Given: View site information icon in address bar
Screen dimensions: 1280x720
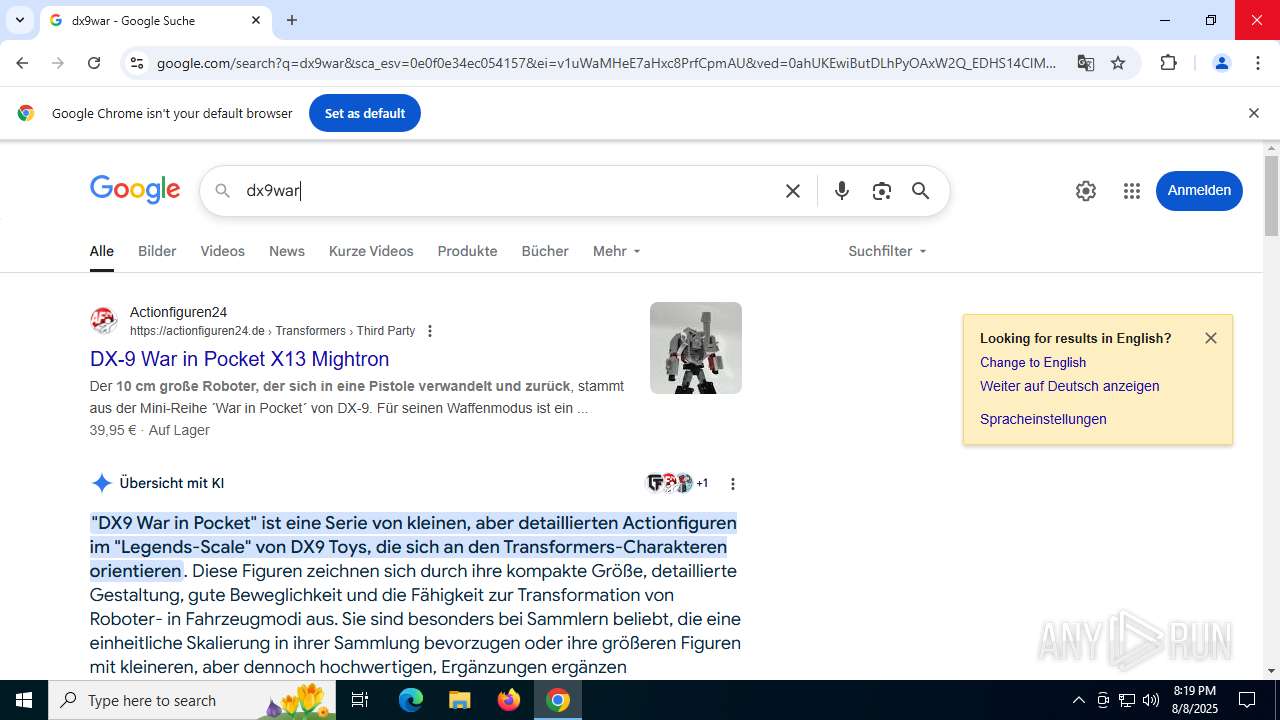Looking at the screenshot, I should pos(137,63).
